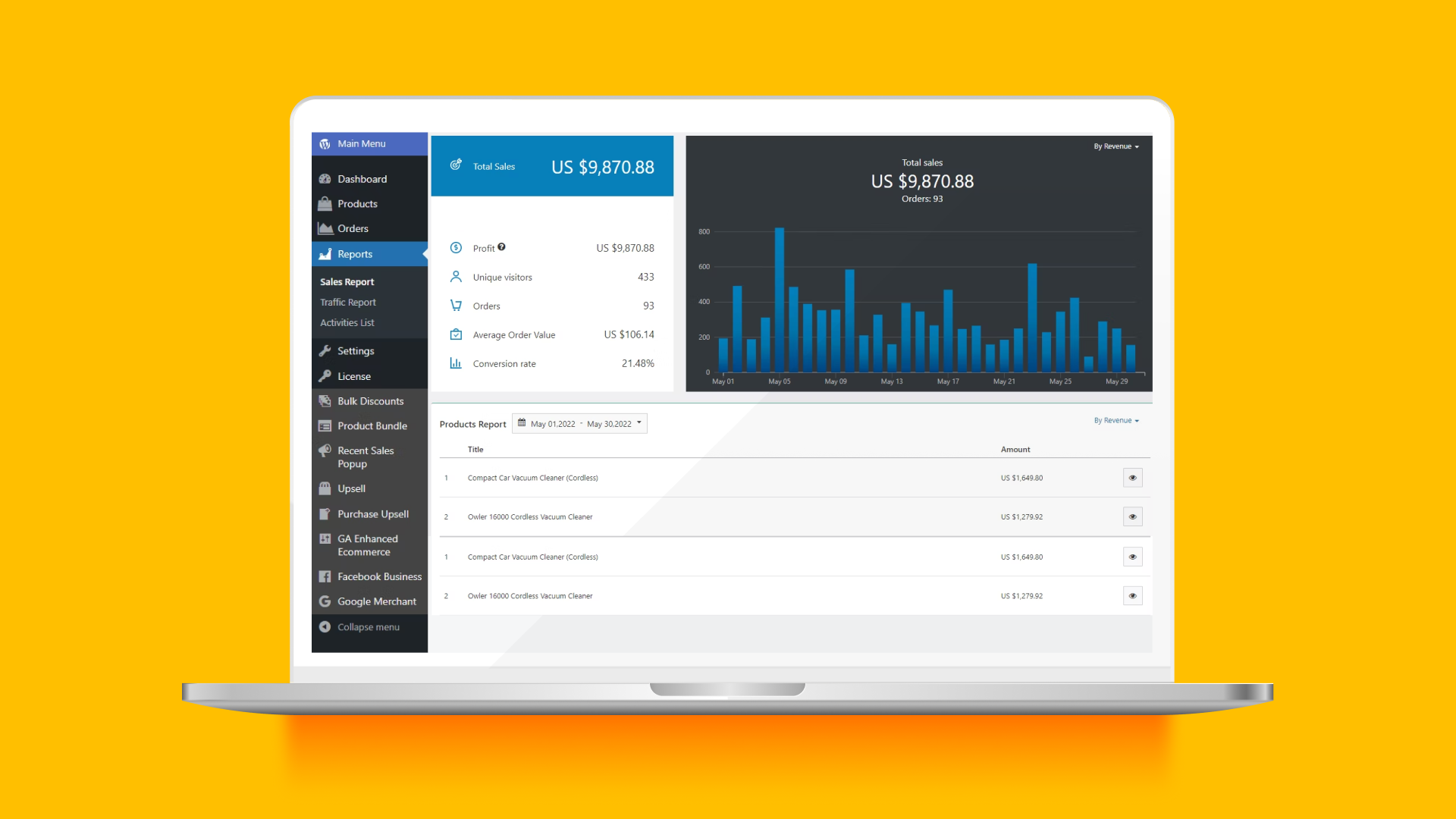Open the Dashboard from the sidebar
This screenshot has height=819, width=1456.
click(x=362, y=179)
